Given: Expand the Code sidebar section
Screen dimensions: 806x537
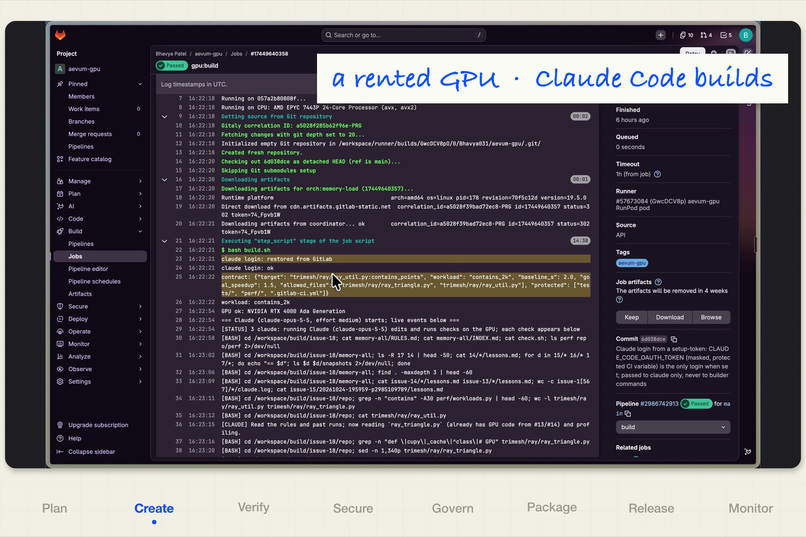Looking at the screenshot, I should 140,219.
